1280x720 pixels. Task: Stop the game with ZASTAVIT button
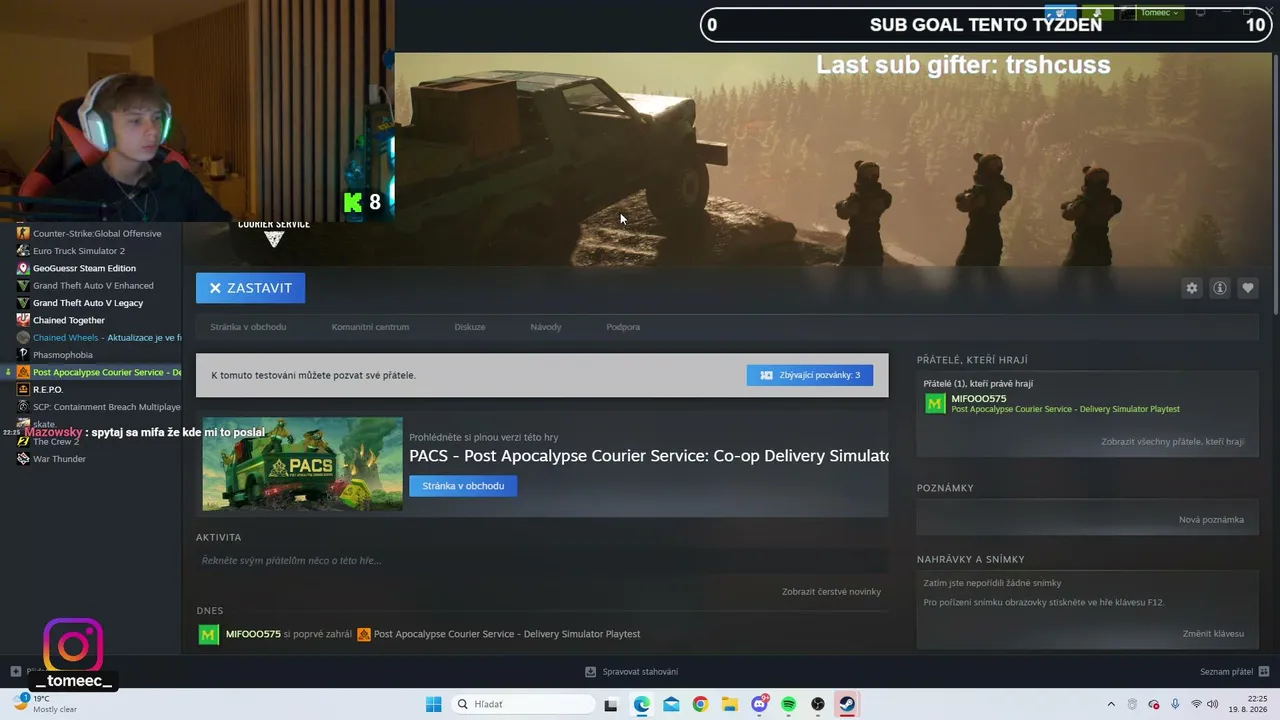(250, 288)
